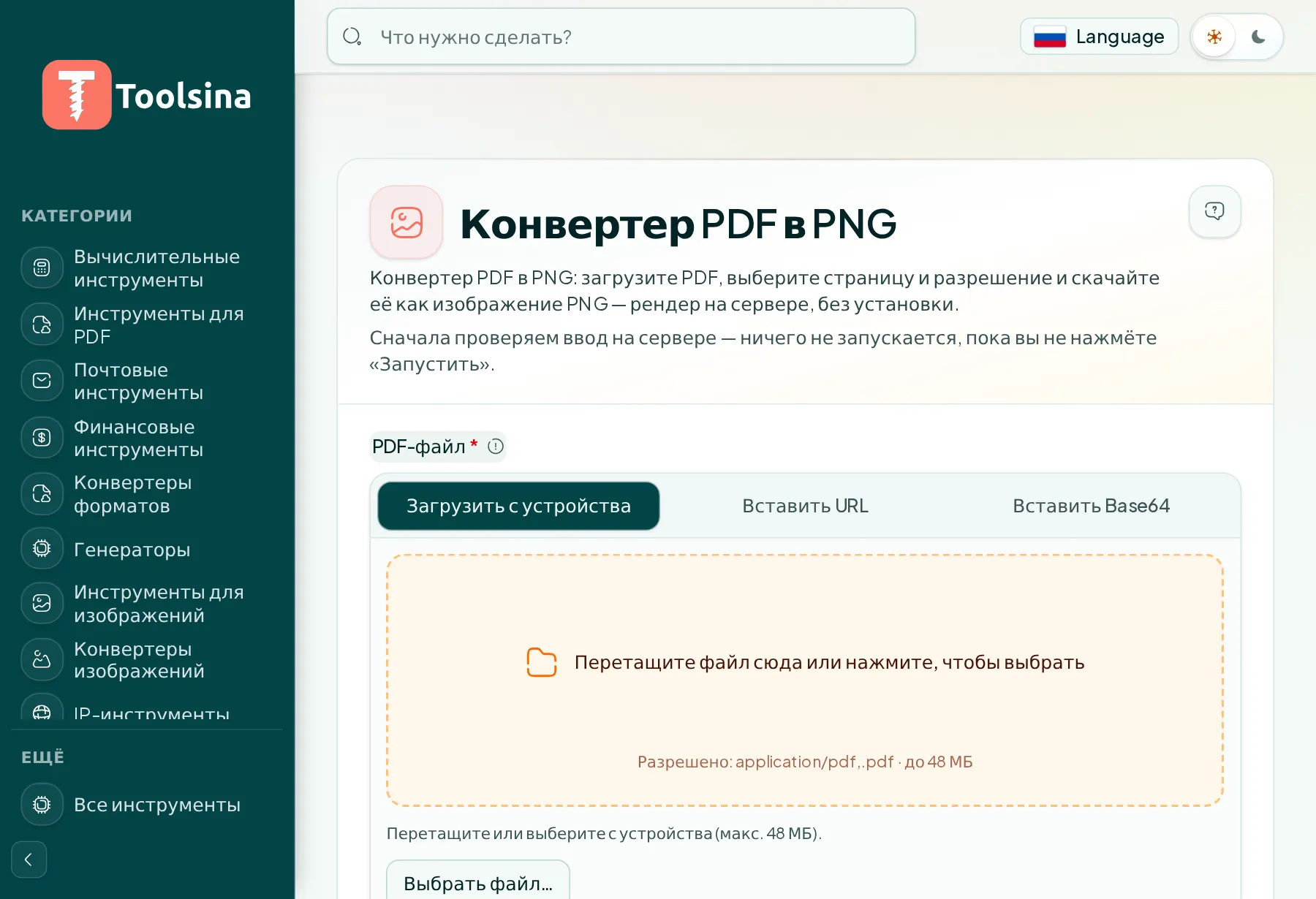
Task: Click the Разрешено: application/pdf hint text
Action: (x=805, y=762)
